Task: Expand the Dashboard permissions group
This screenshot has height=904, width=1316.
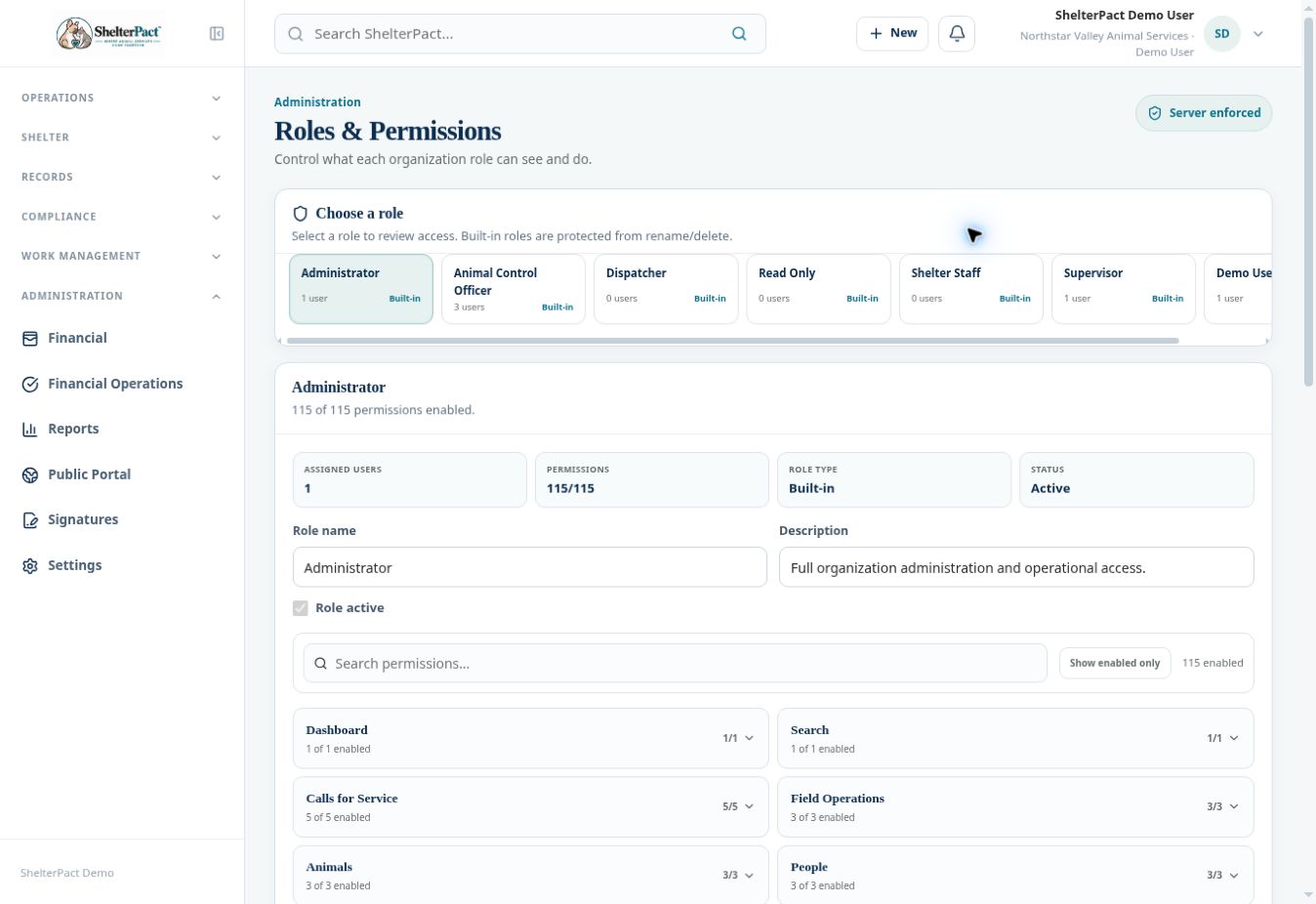Action: tap(531, 738)
